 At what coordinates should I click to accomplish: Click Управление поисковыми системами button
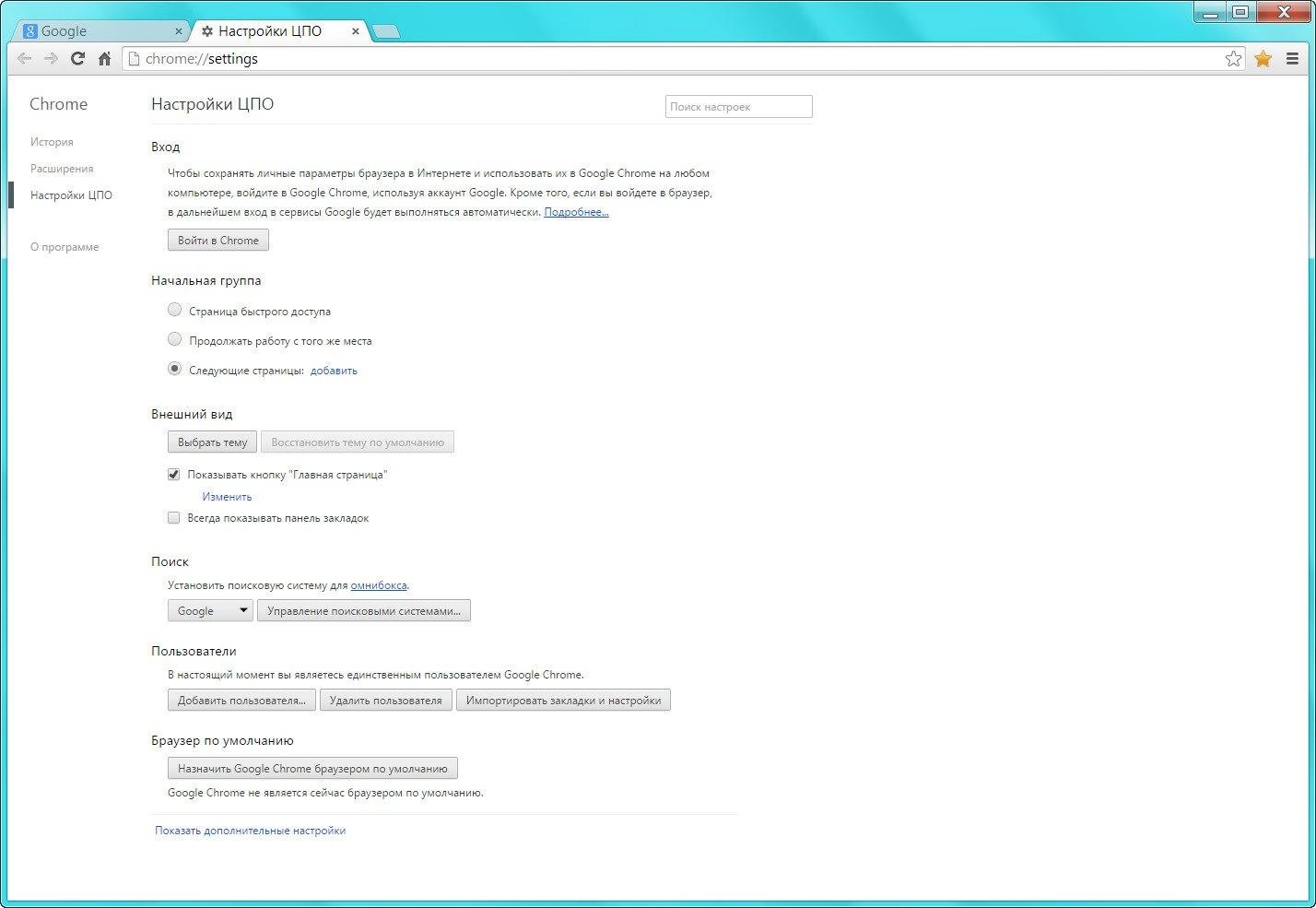coord(364,610)
